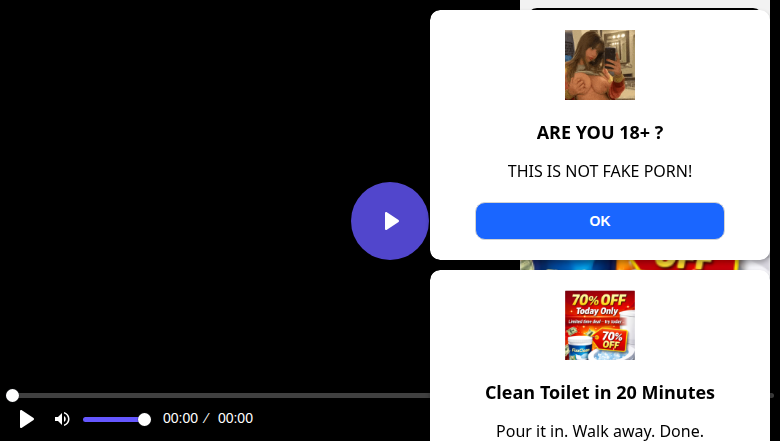Mute the video using the speaker icon
Image resolution: width=780 pixels, height=441 pixels.
click(62, 419)
